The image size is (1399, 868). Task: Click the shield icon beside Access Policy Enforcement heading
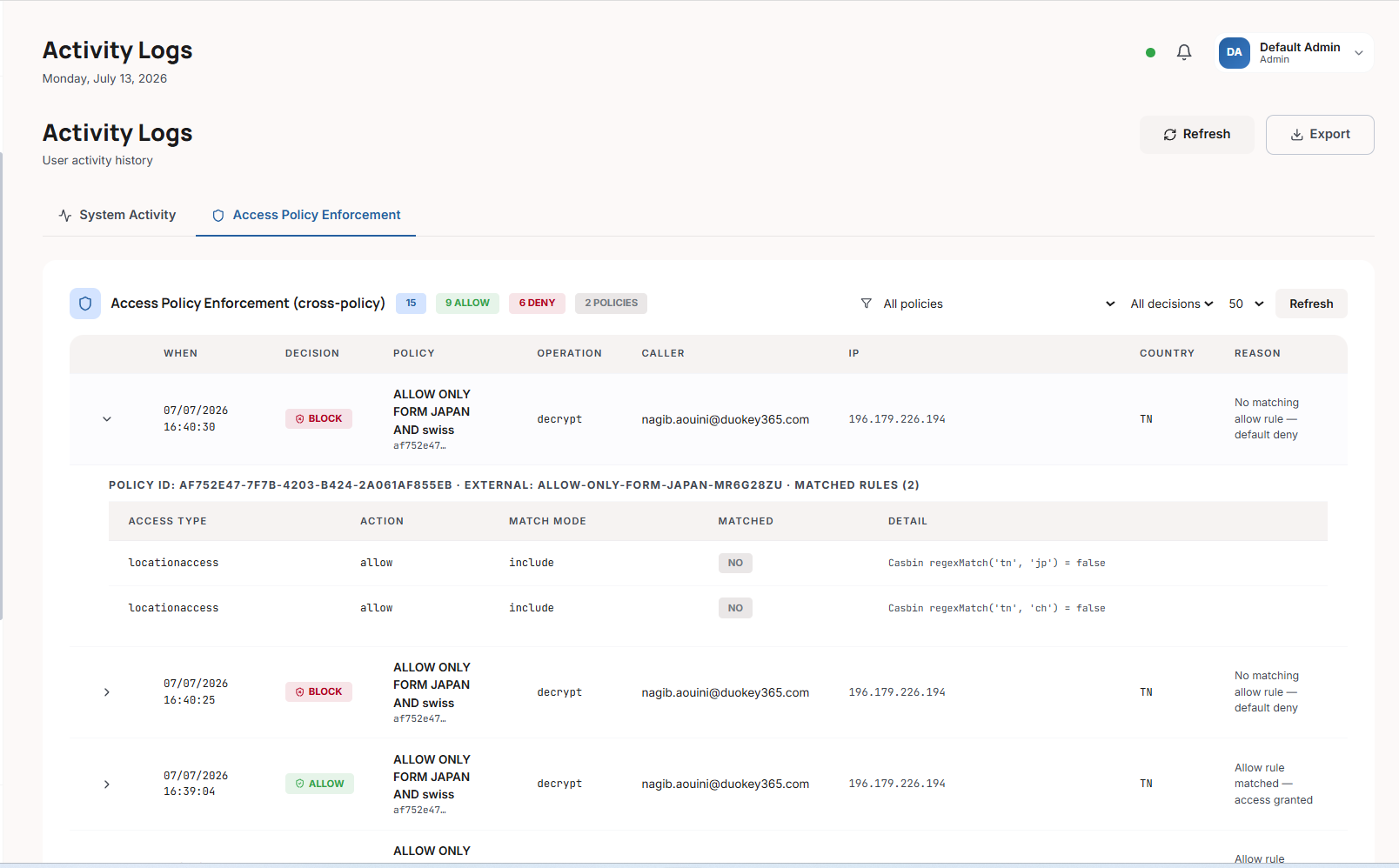click(85, 304)
